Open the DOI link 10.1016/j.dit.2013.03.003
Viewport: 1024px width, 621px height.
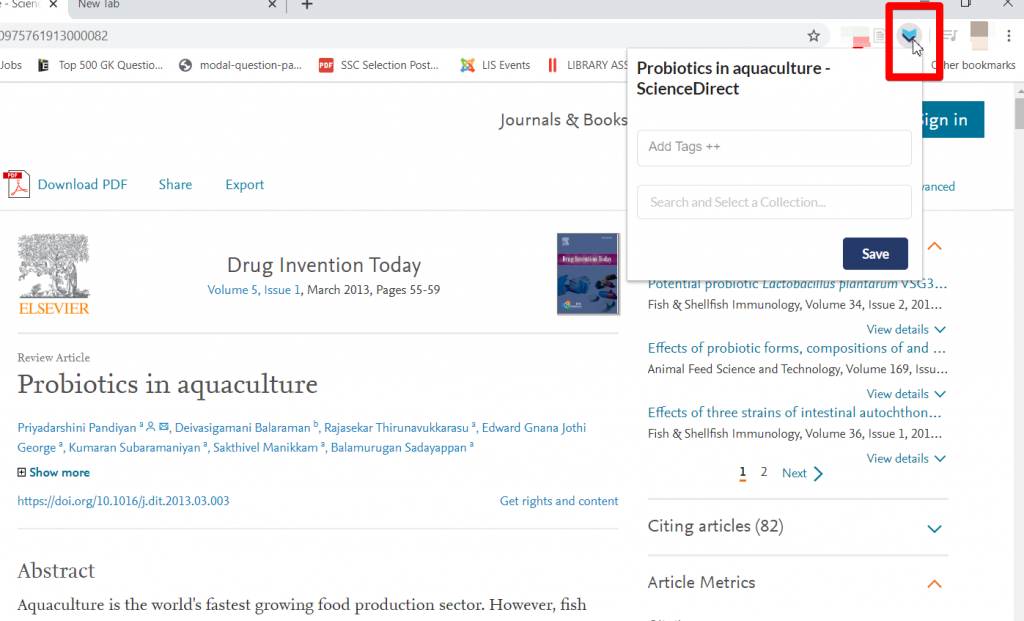tap(123, 501)
